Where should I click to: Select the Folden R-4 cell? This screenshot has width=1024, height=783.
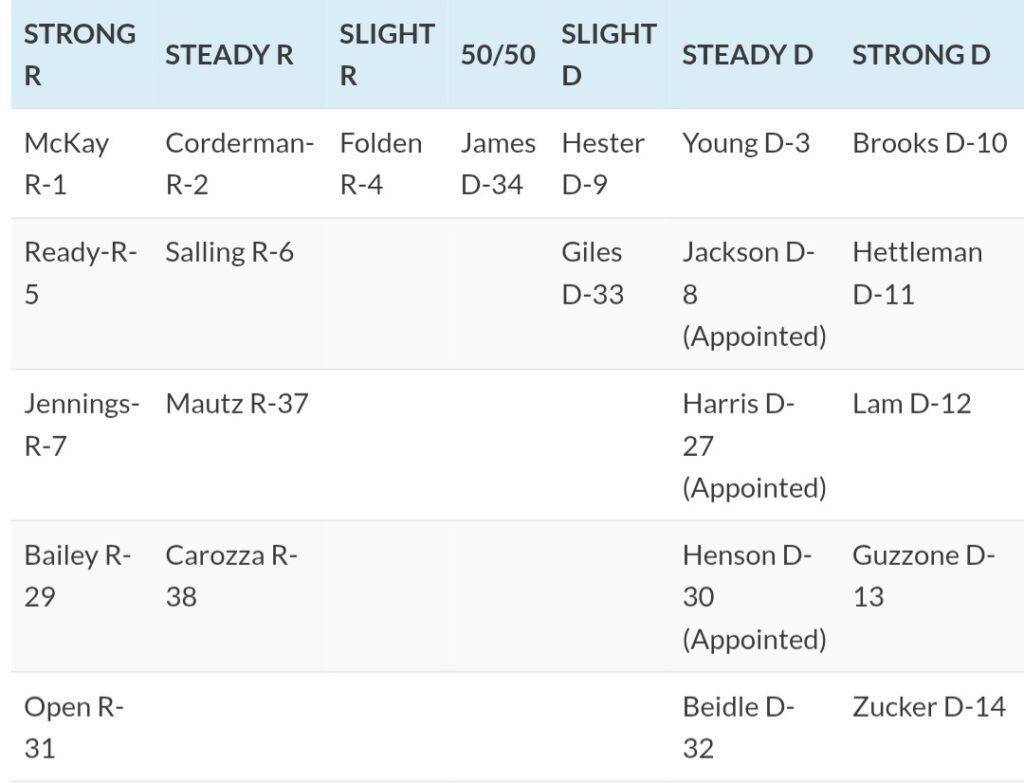click(x=381, y=163)
